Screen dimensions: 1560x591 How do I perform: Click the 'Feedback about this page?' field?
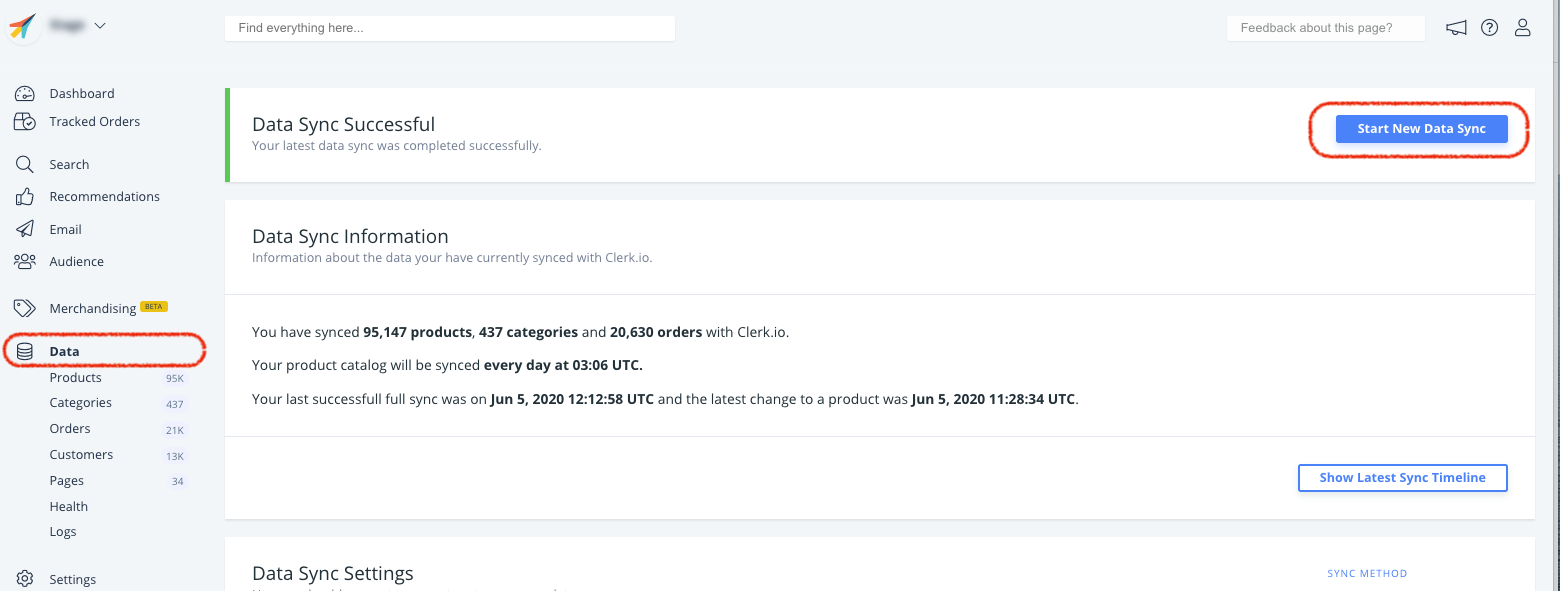click(1325, 28)
